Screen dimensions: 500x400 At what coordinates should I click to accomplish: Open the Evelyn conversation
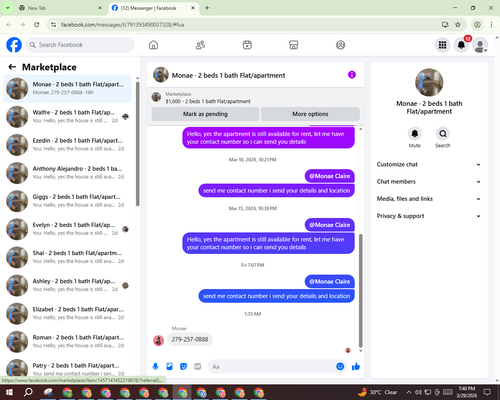point(67,229)
